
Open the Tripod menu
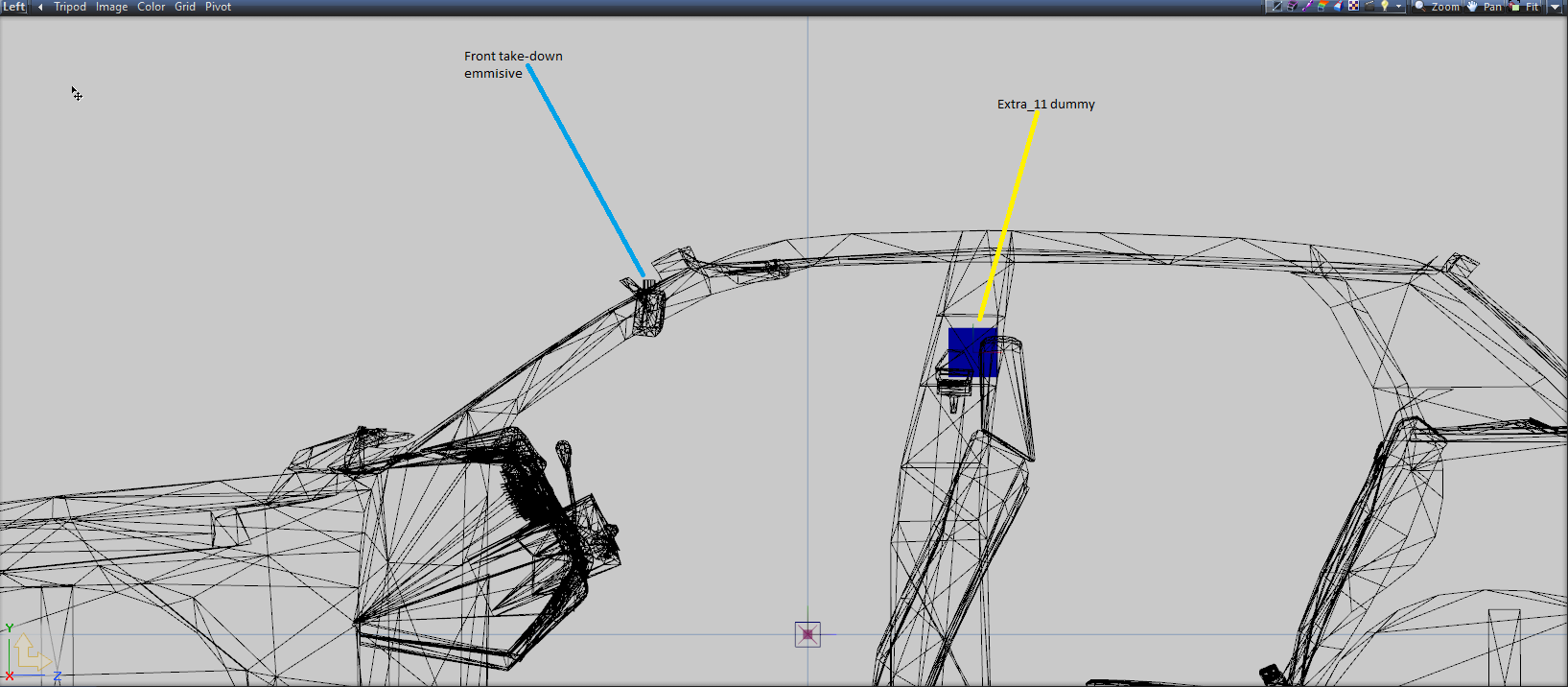click(x=70, y=7)
